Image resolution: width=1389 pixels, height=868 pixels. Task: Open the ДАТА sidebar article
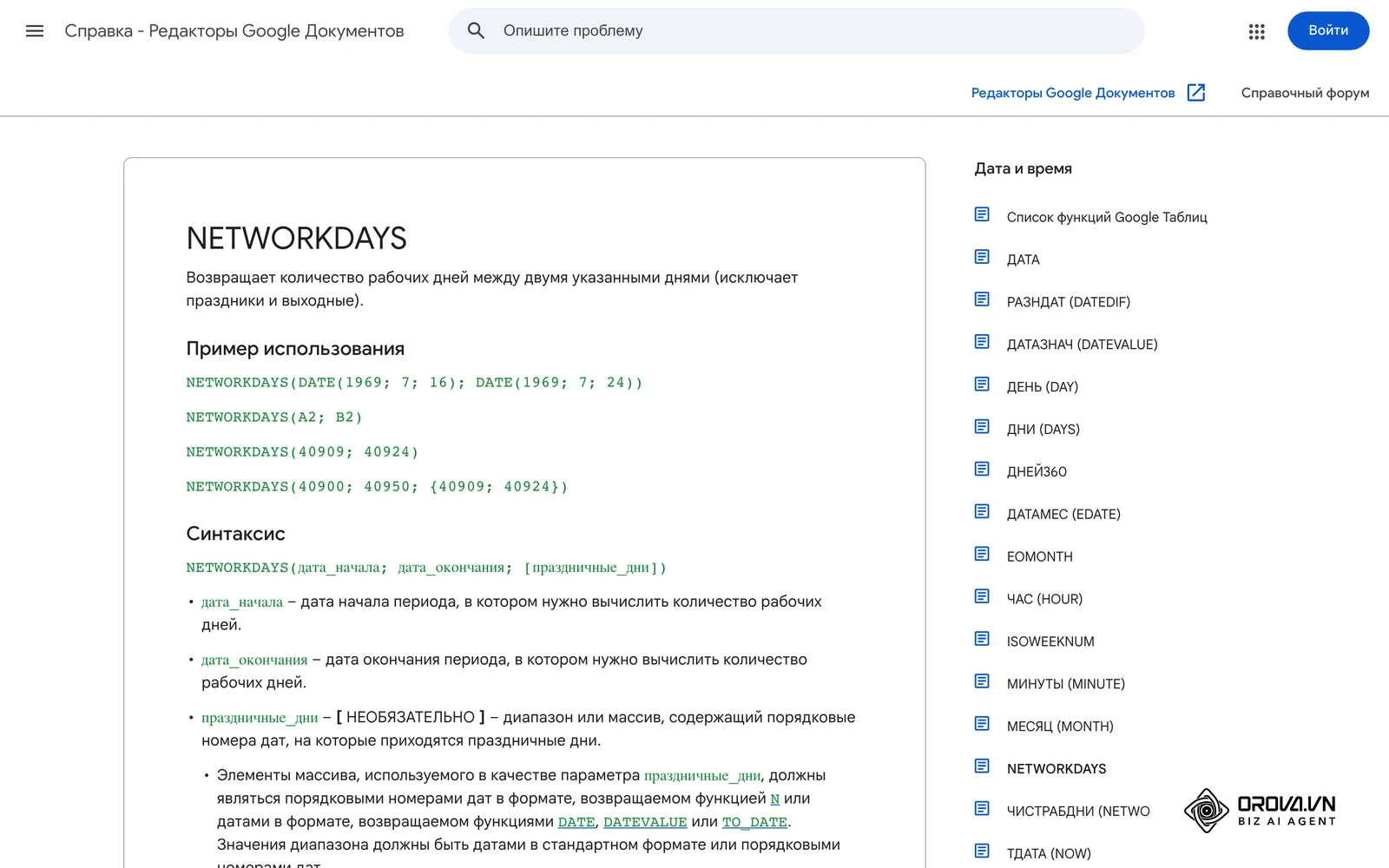point(1023,260)
